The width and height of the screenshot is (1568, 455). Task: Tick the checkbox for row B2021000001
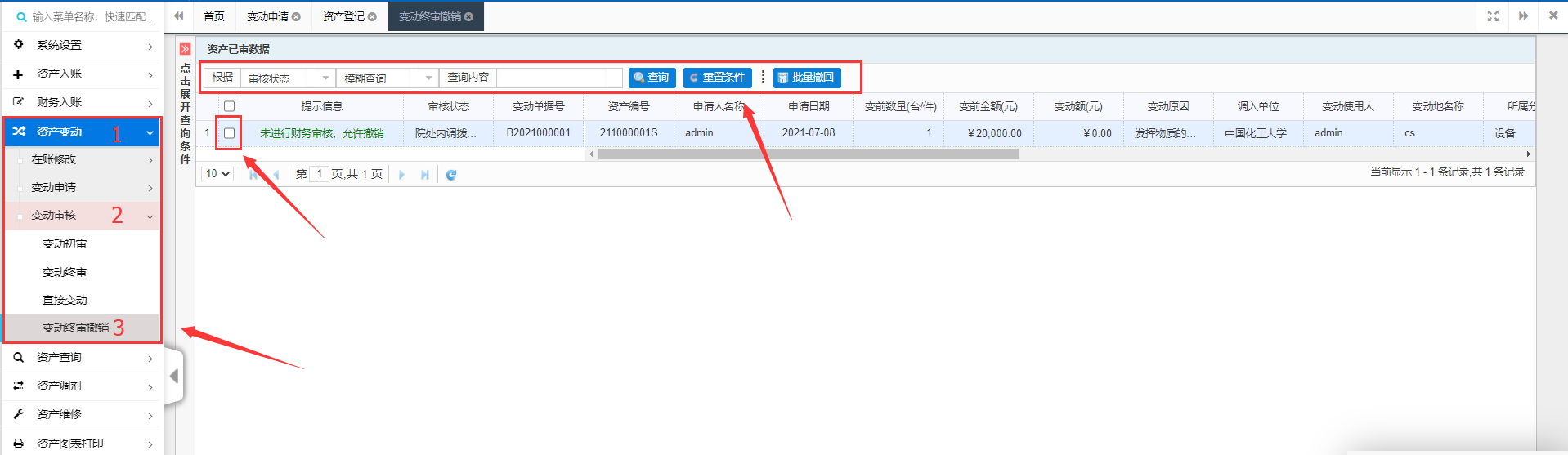pyautogui.click(x=230, y=133)
